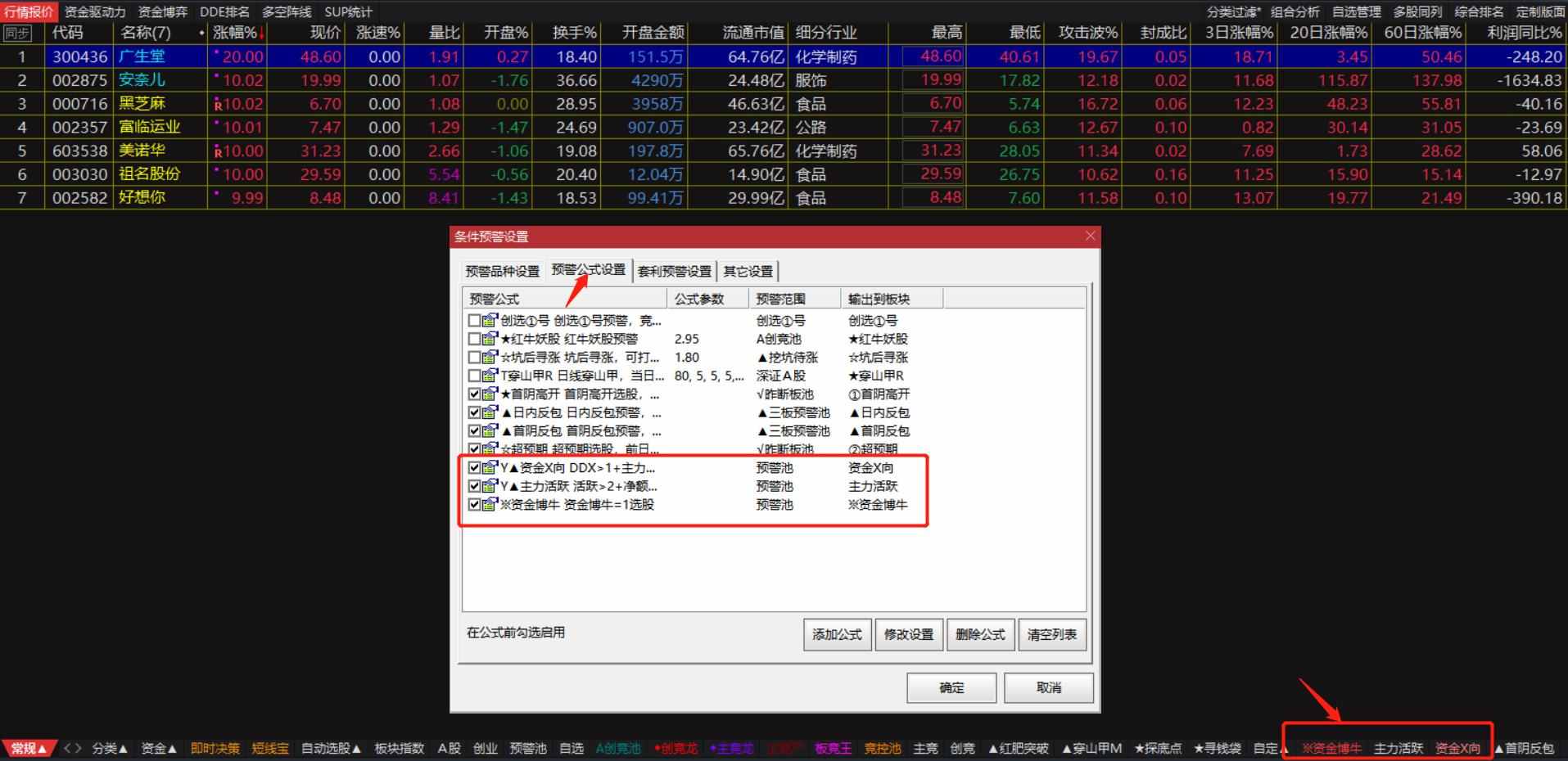Open the DDE排名 top tab
Image resolution: width=1568 pixels, height=761 pixels.
(x=225, y=11)
